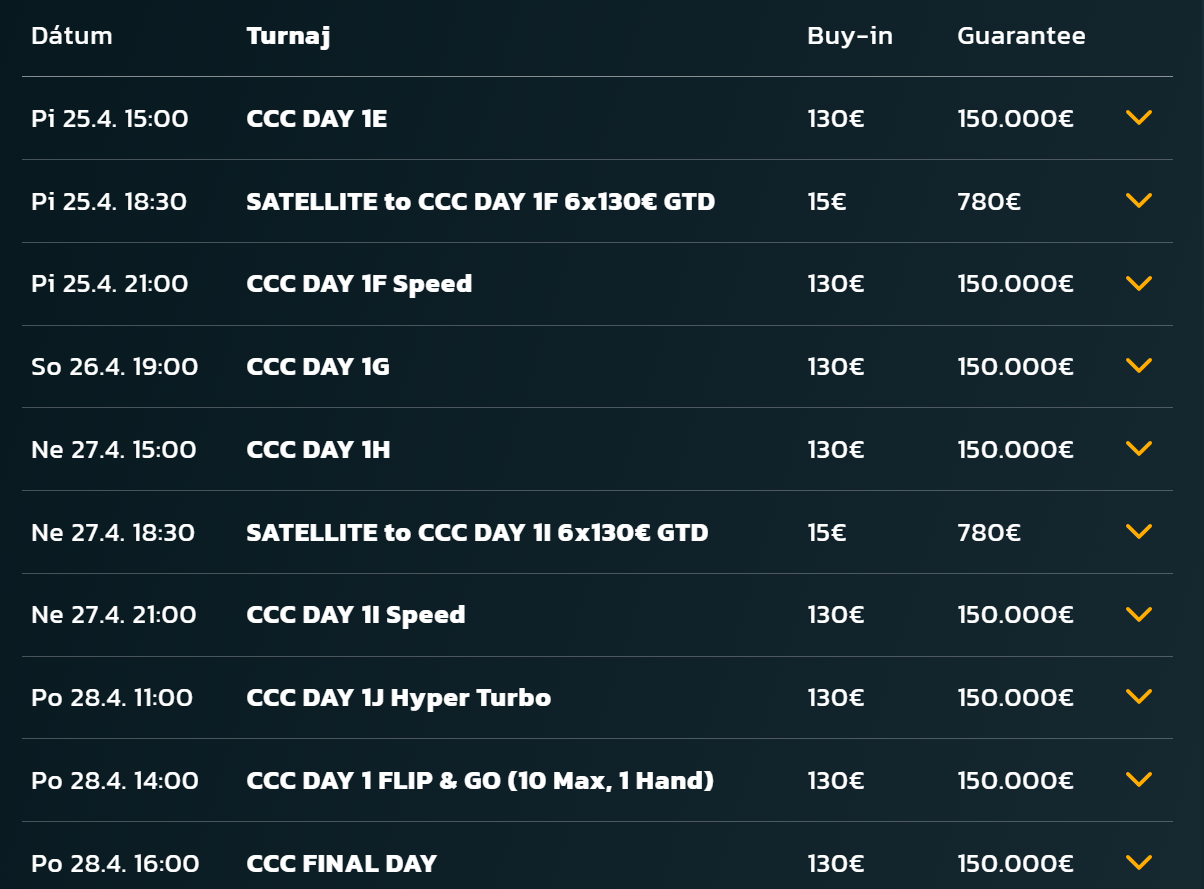
Task: Expand SATELLITE to CCC DAY 1I chevron
Action: pos(1138,531)
